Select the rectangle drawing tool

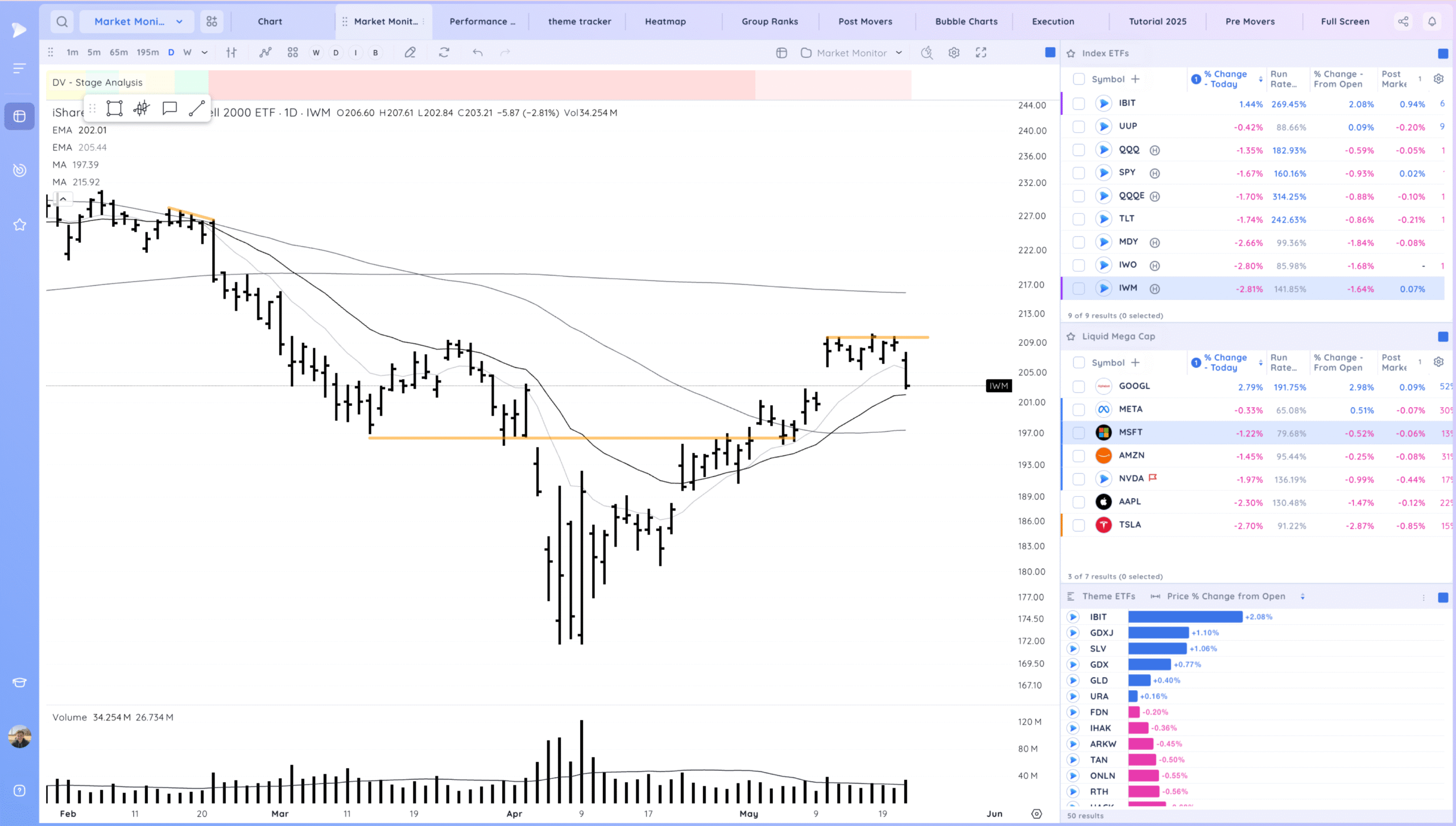114,108
